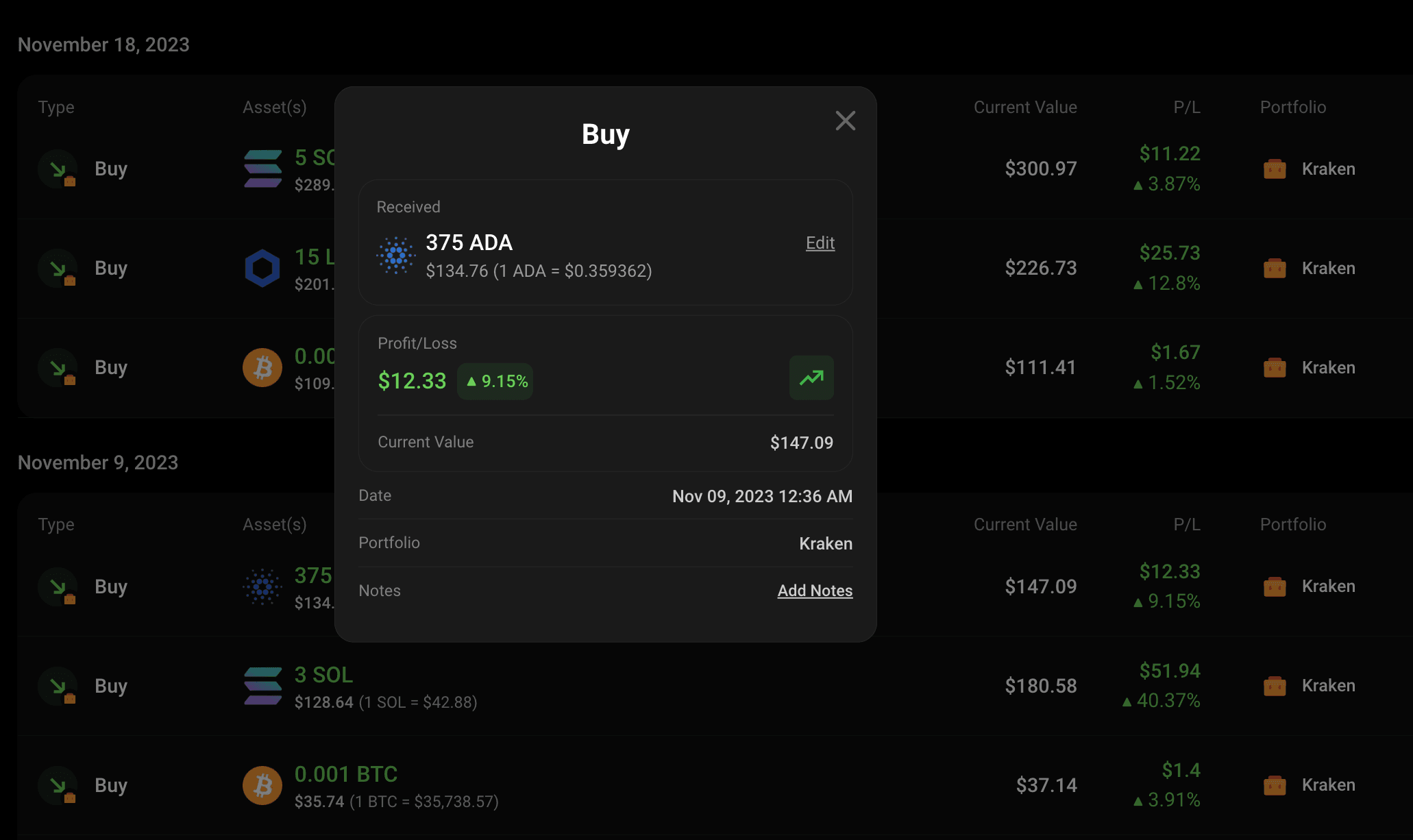
Task: Click the Bitcoin icon in November 18 list
Action: [x=262, y=367]
